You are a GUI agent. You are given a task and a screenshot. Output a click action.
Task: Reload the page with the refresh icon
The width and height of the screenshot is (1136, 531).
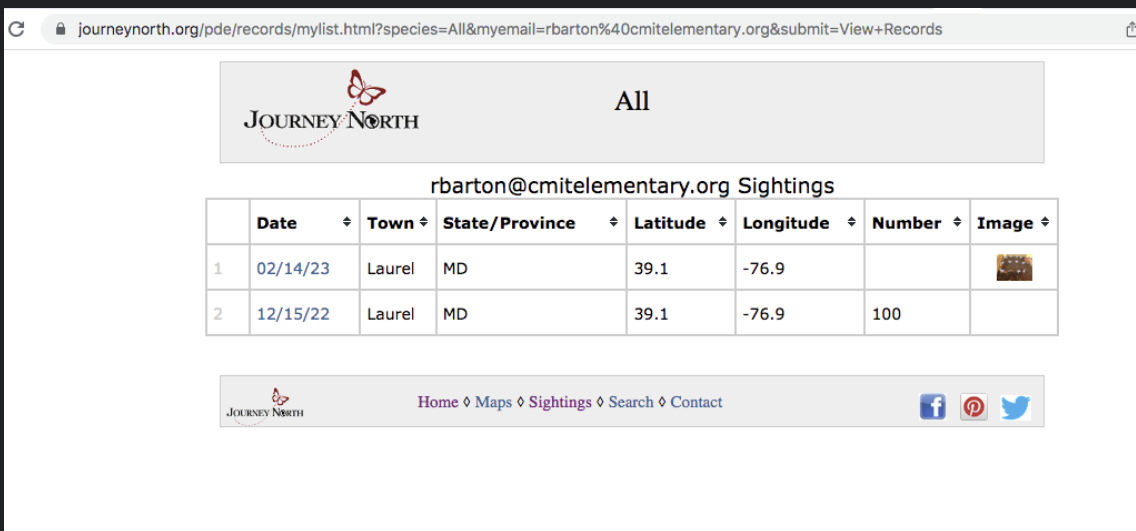[16, 30]
